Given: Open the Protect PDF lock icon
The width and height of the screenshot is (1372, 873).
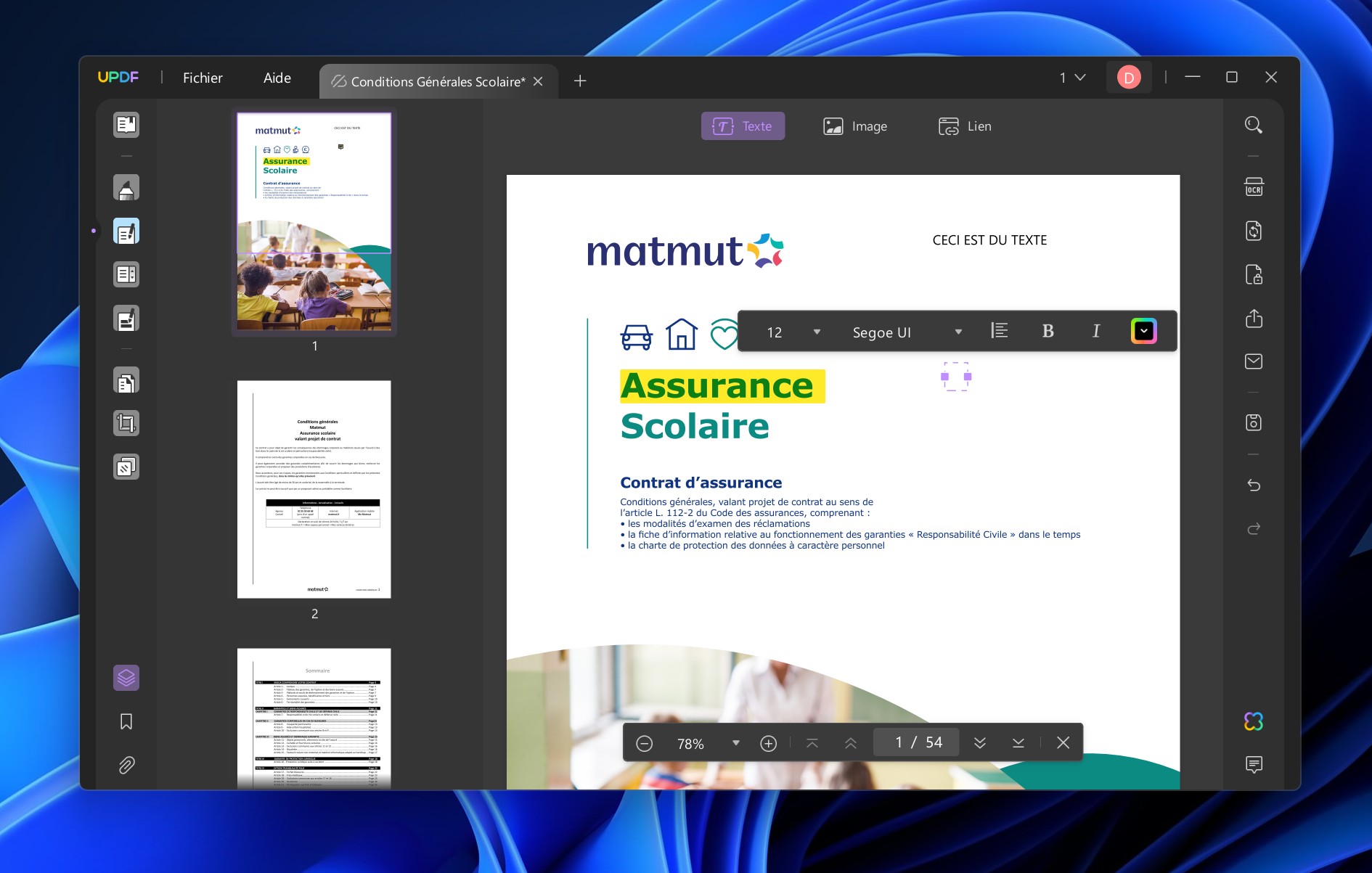Looking at the screenshot, I should click(x=1254, y=275).
